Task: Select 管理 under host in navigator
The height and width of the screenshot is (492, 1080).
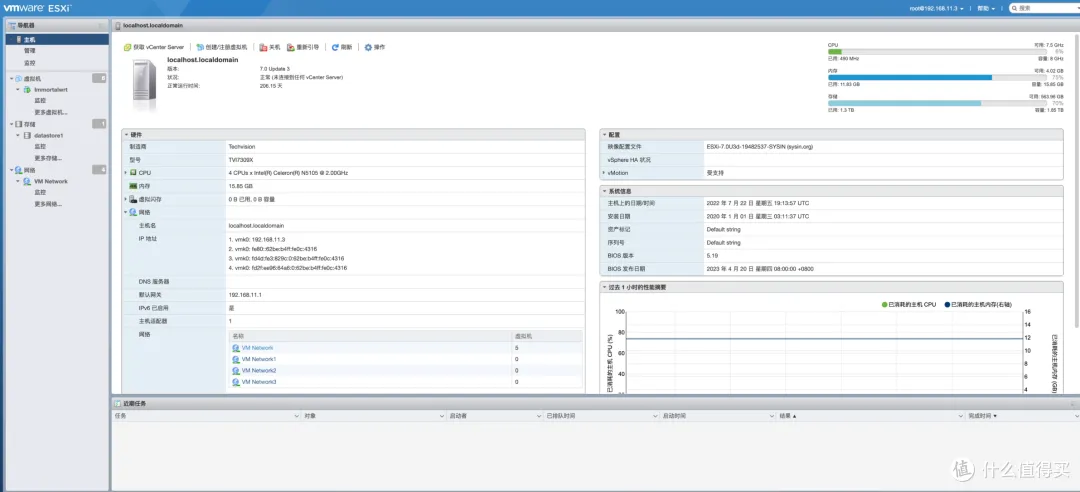Action: [x=30, y=50]
